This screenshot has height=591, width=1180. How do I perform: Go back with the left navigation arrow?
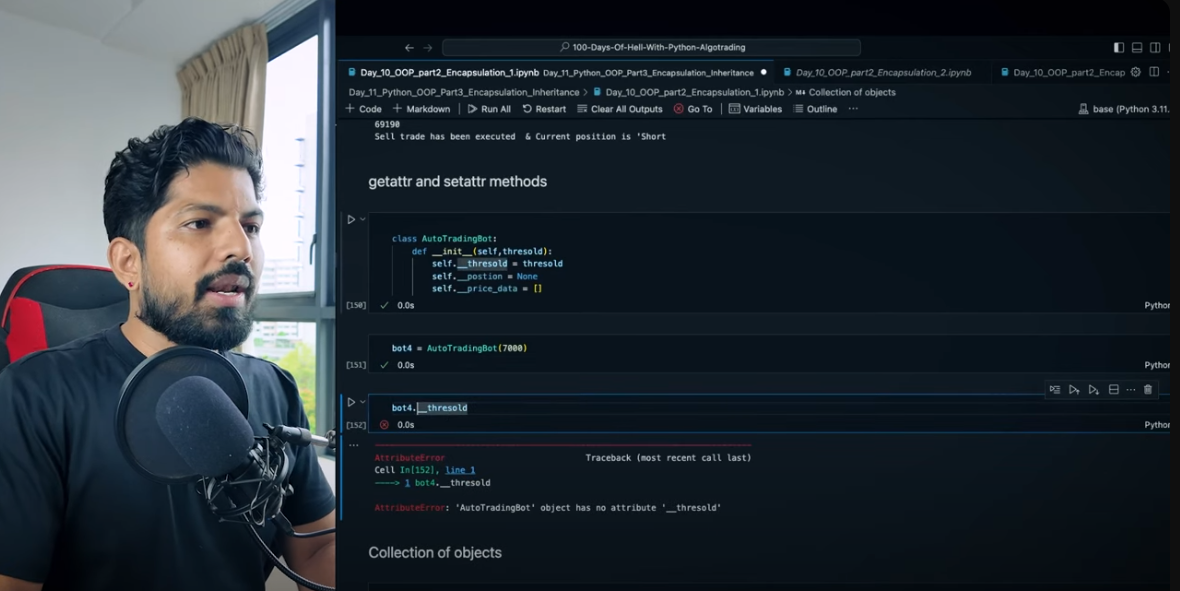409,47
